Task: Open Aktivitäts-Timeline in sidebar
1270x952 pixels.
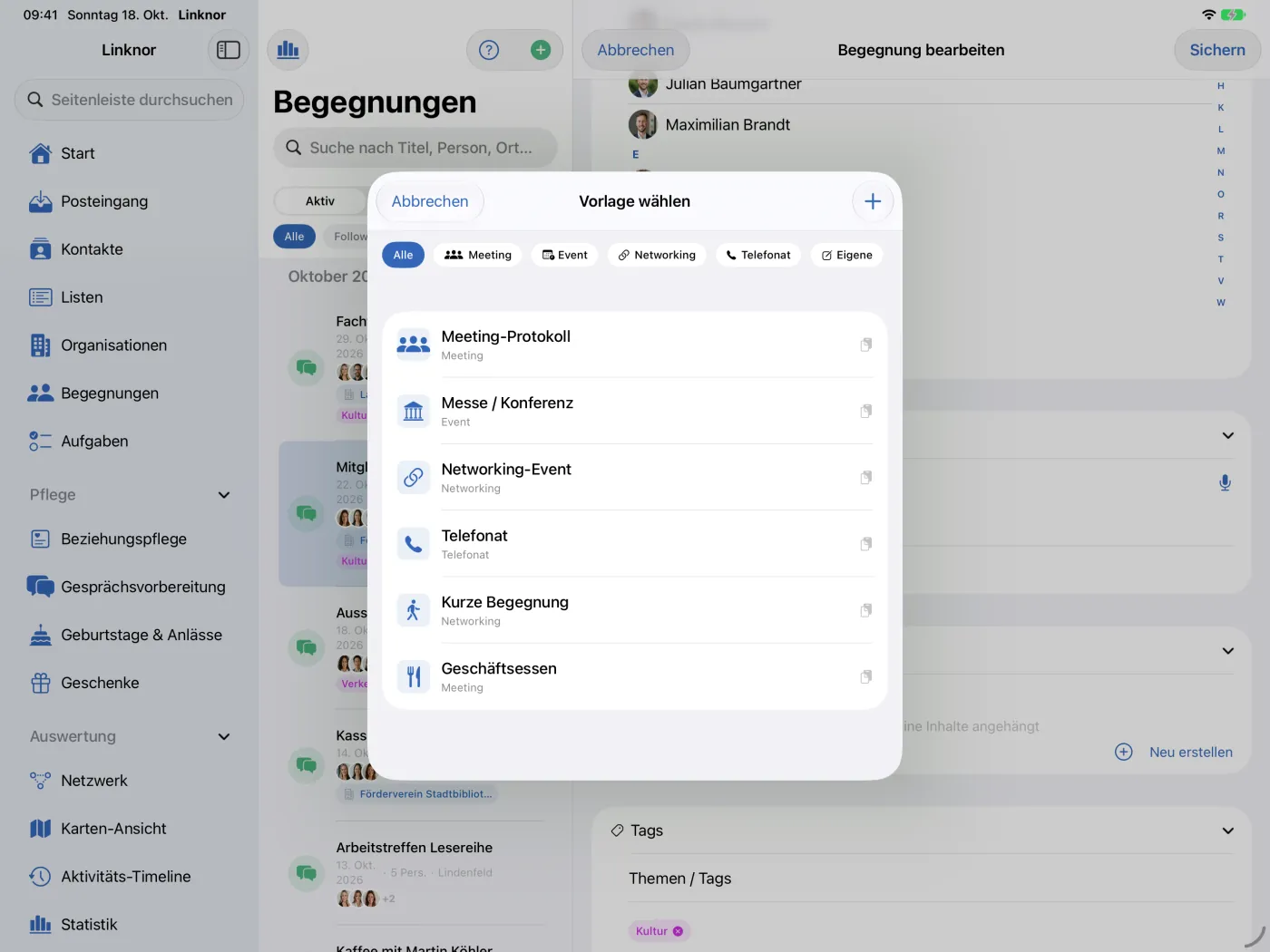Action: pyautogui.click(x=129, y=877)
